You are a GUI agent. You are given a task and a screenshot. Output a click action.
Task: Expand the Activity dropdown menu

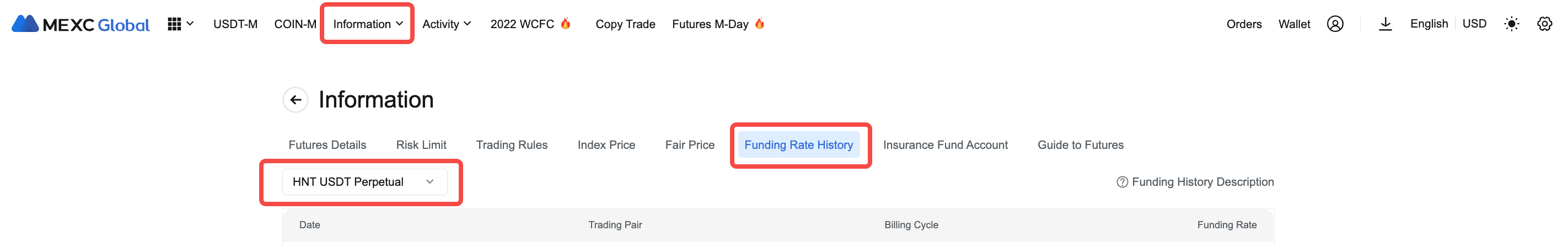pos(446,24)
